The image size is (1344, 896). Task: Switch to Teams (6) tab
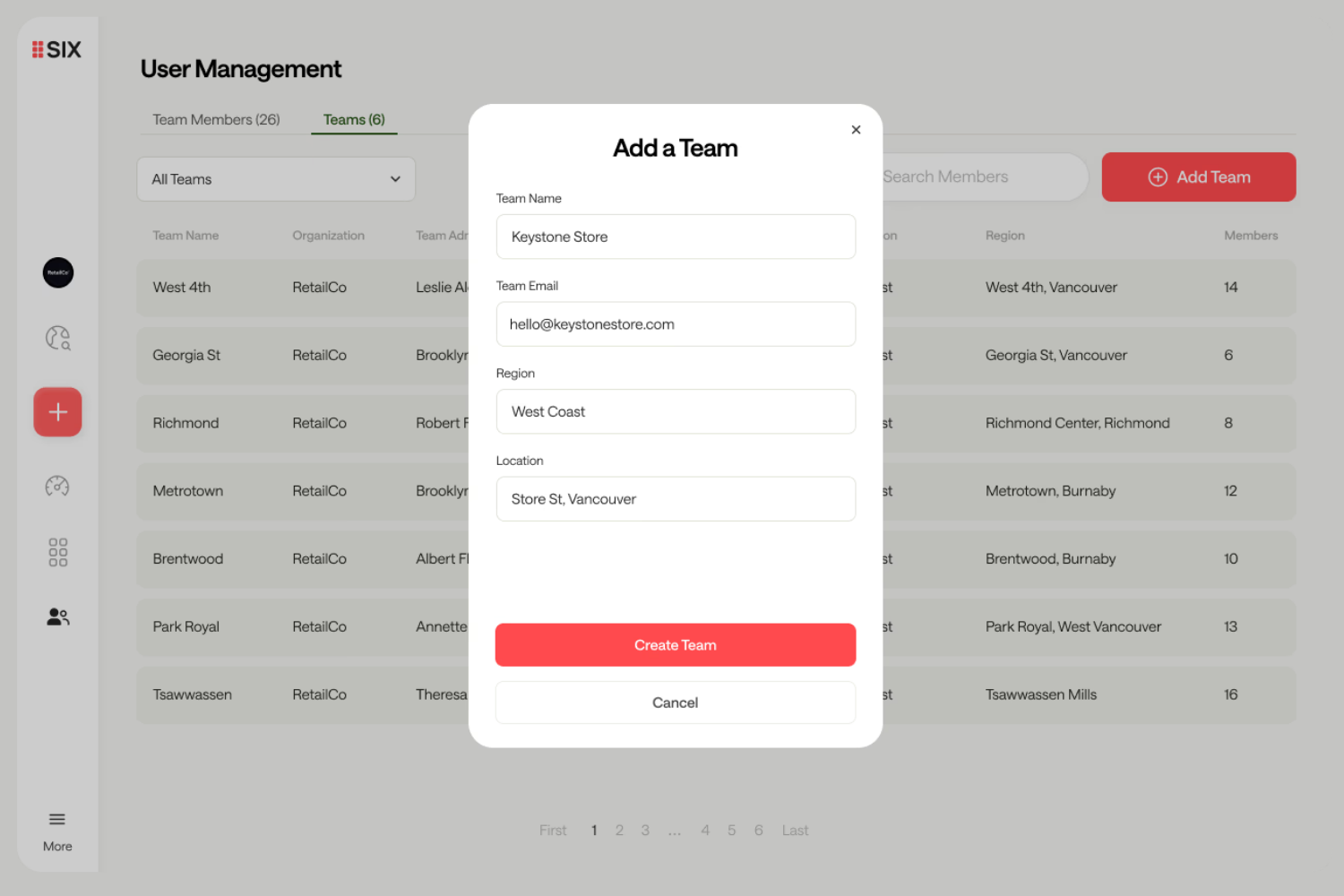(354, 119)
